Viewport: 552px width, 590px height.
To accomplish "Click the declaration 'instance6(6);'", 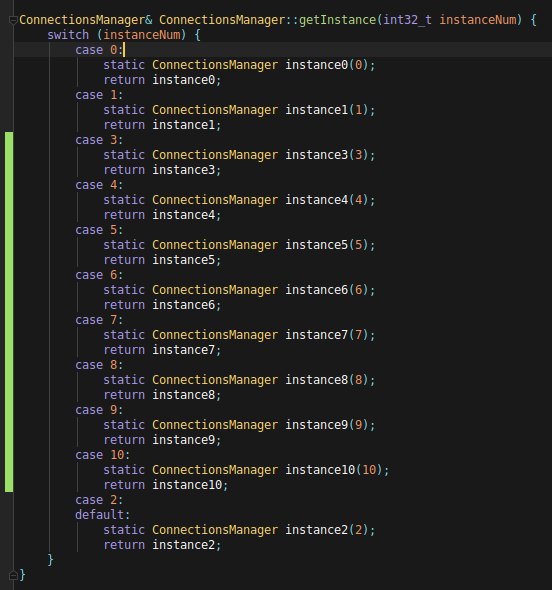I will point(330,290).
